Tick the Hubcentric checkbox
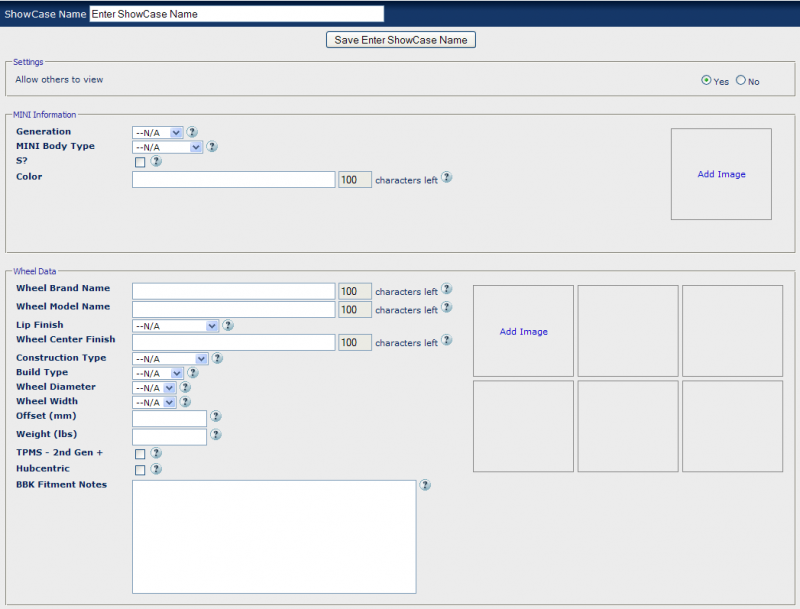 [140, 470]
